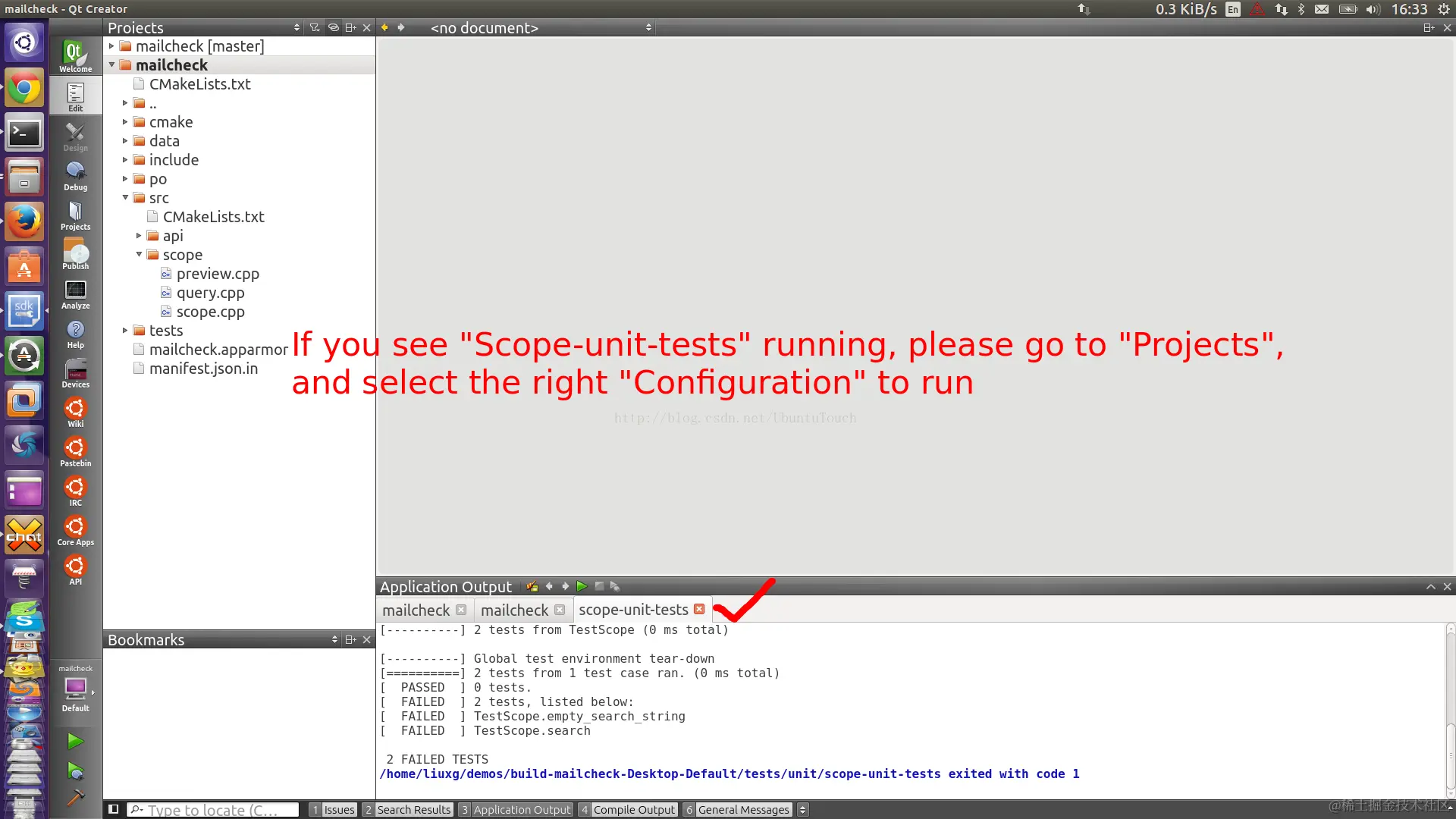Switch to scope-unit-tests output tab
This screenshot has width=1456, height=819.
tap(633, 610)
